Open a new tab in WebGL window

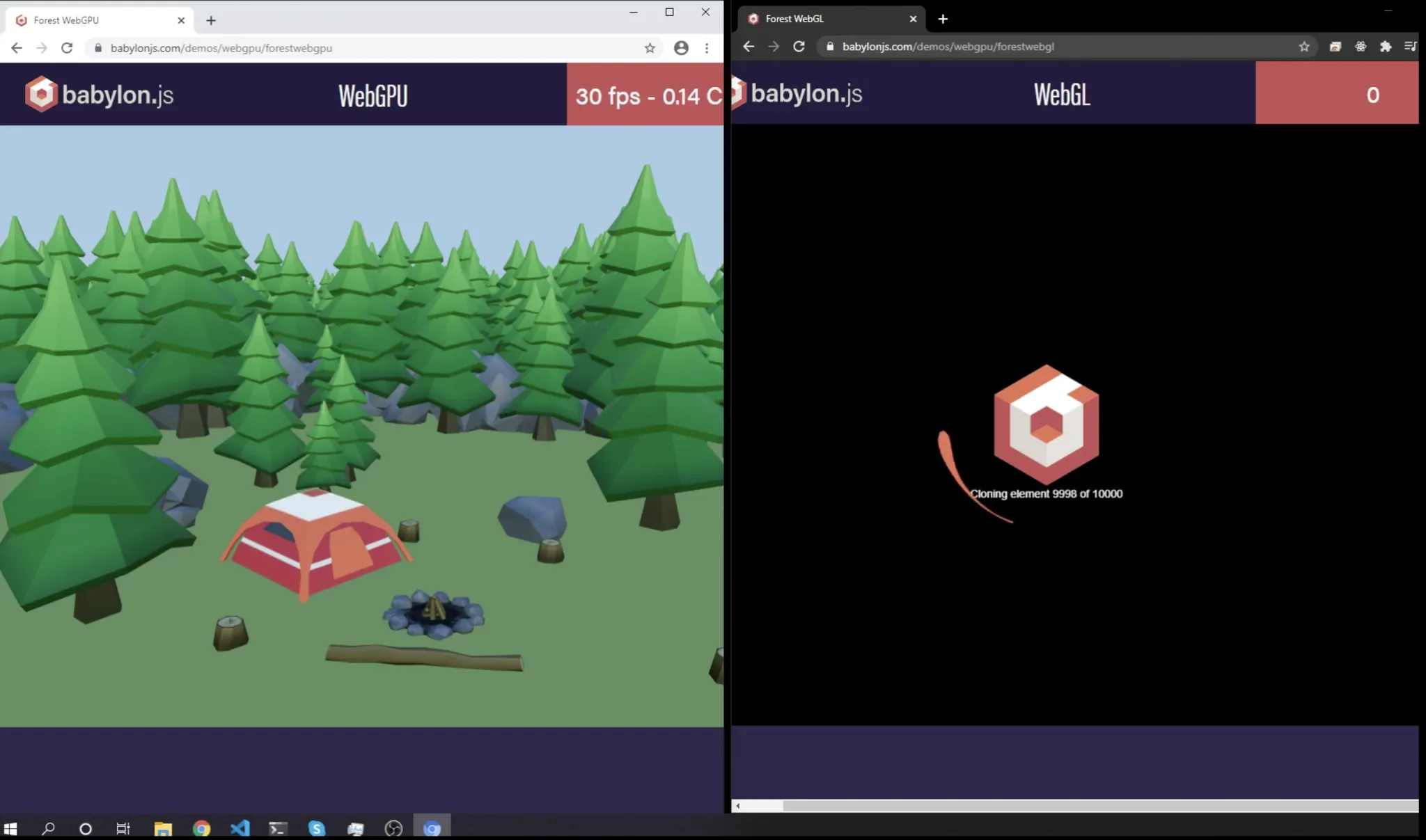click(x=943, y=19)
